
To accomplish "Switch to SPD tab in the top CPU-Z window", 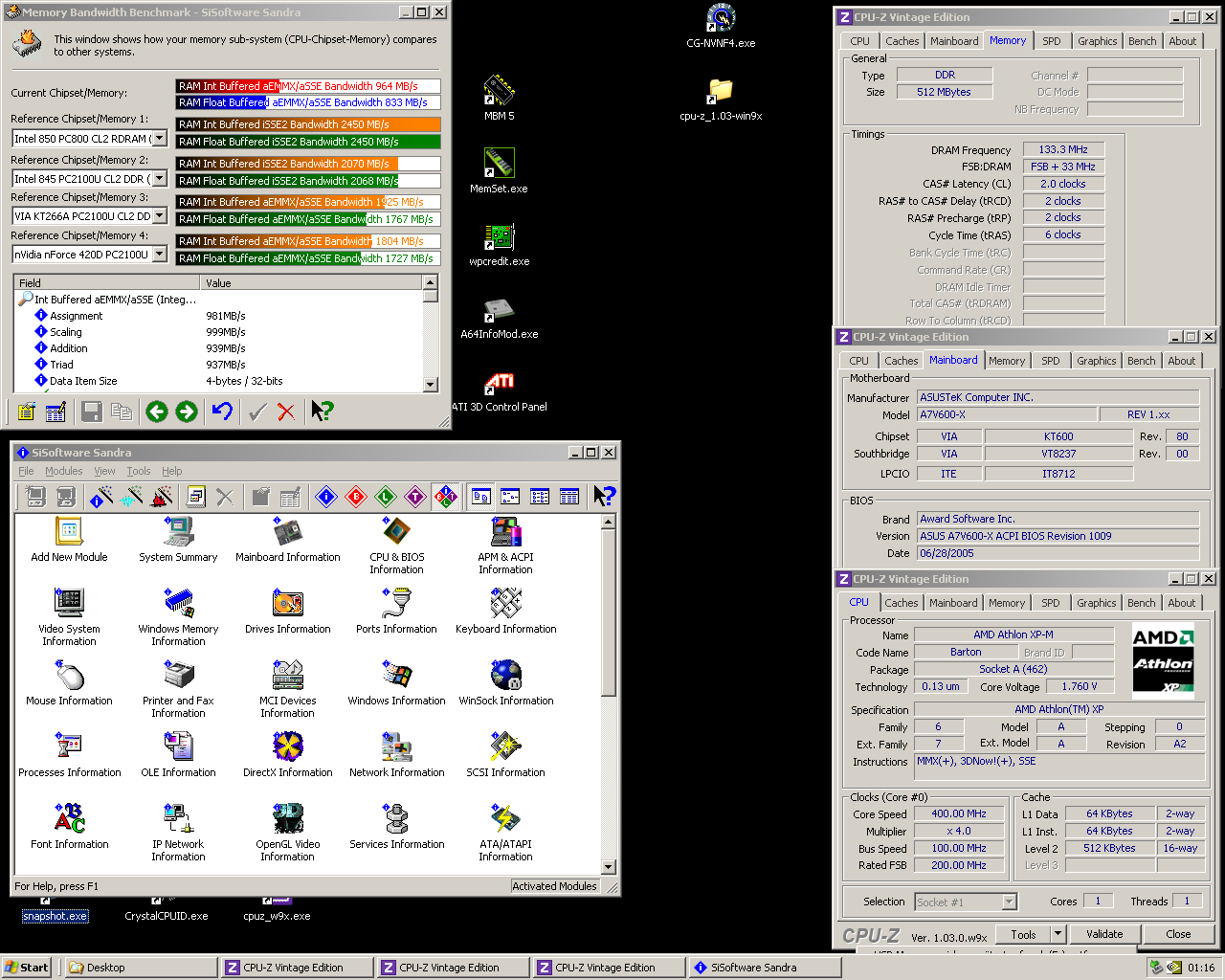I will [x=1051, y=41].
